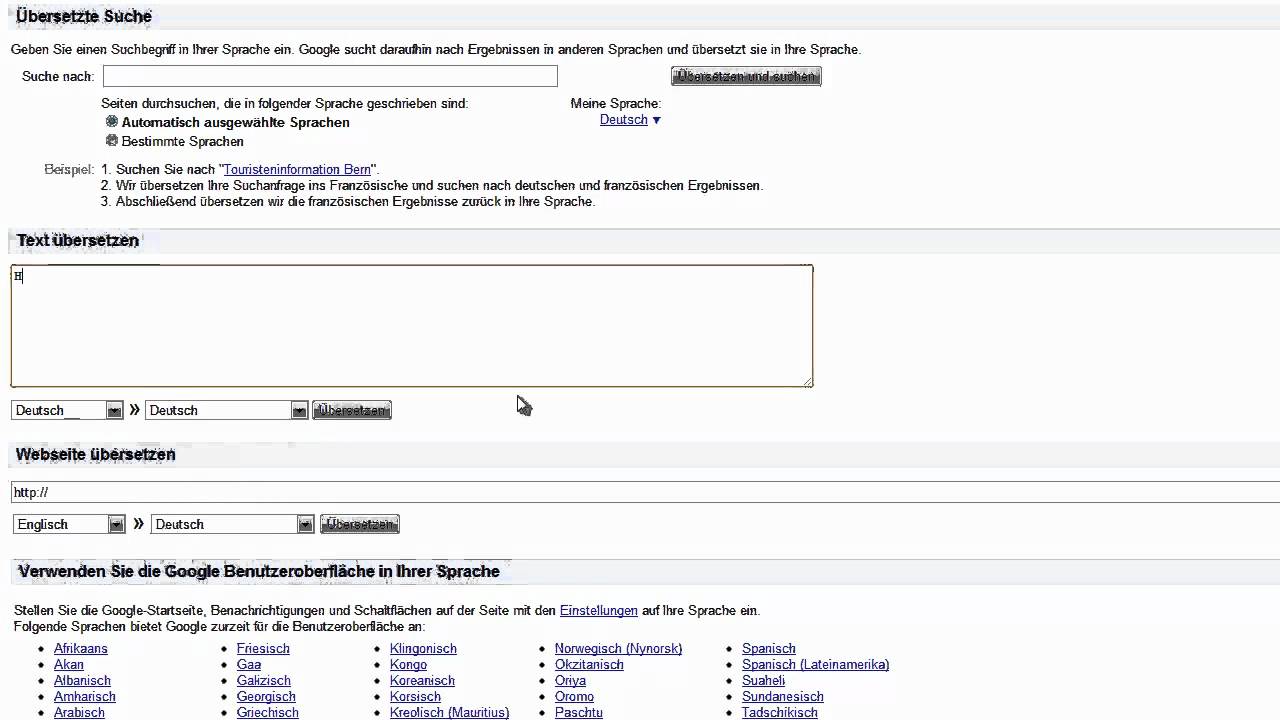Image resolution: width=1280 pixels, height=720 pixels.
Task: Choose Koreanisch language link
Action: coord(422,680)
